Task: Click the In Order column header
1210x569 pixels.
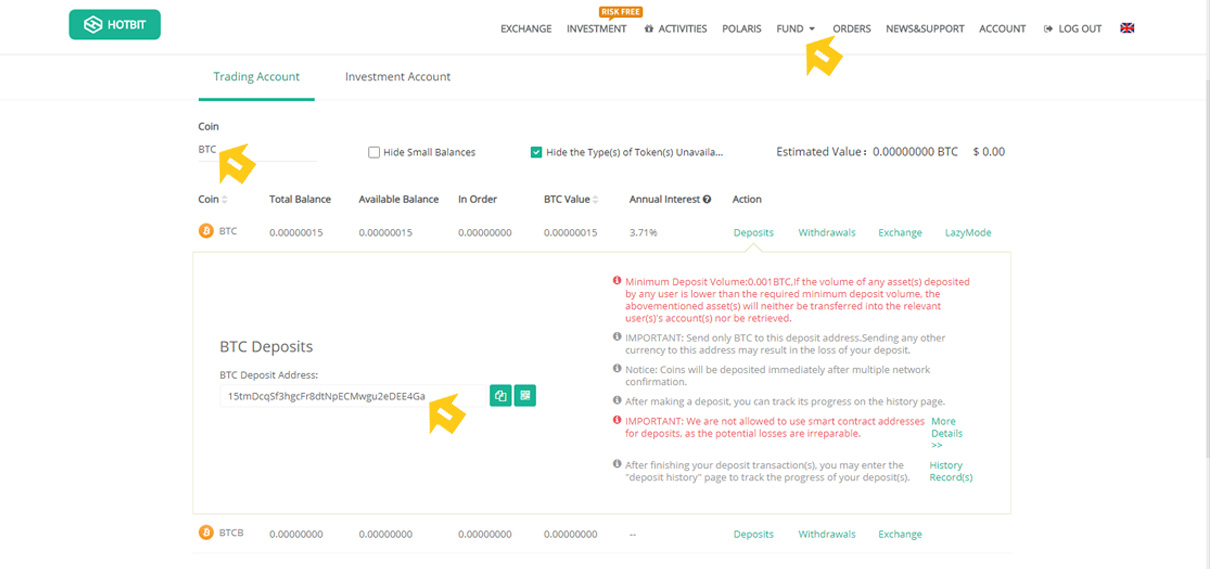Action: (x=477, y=199)
